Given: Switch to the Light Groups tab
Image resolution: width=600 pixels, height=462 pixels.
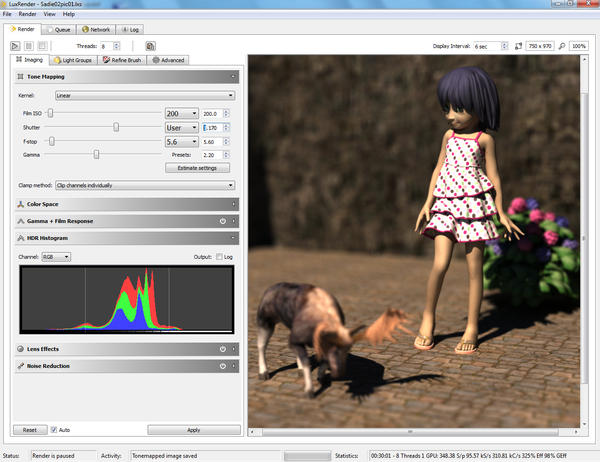Looking at the screenshot, I should click(73, 60).
